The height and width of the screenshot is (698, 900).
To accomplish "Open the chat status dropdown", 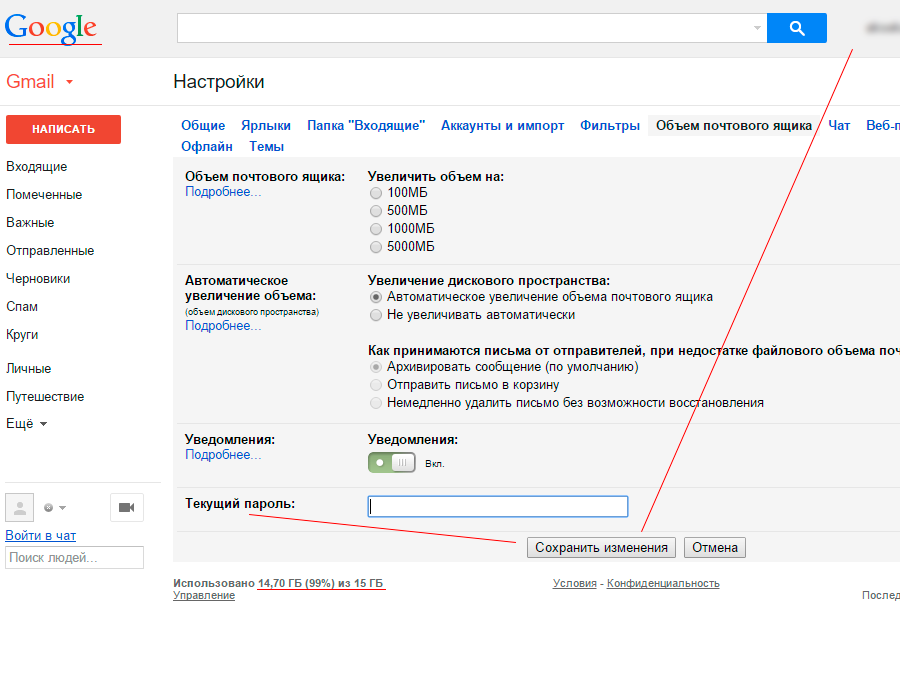I will click(x=55, y=507).
